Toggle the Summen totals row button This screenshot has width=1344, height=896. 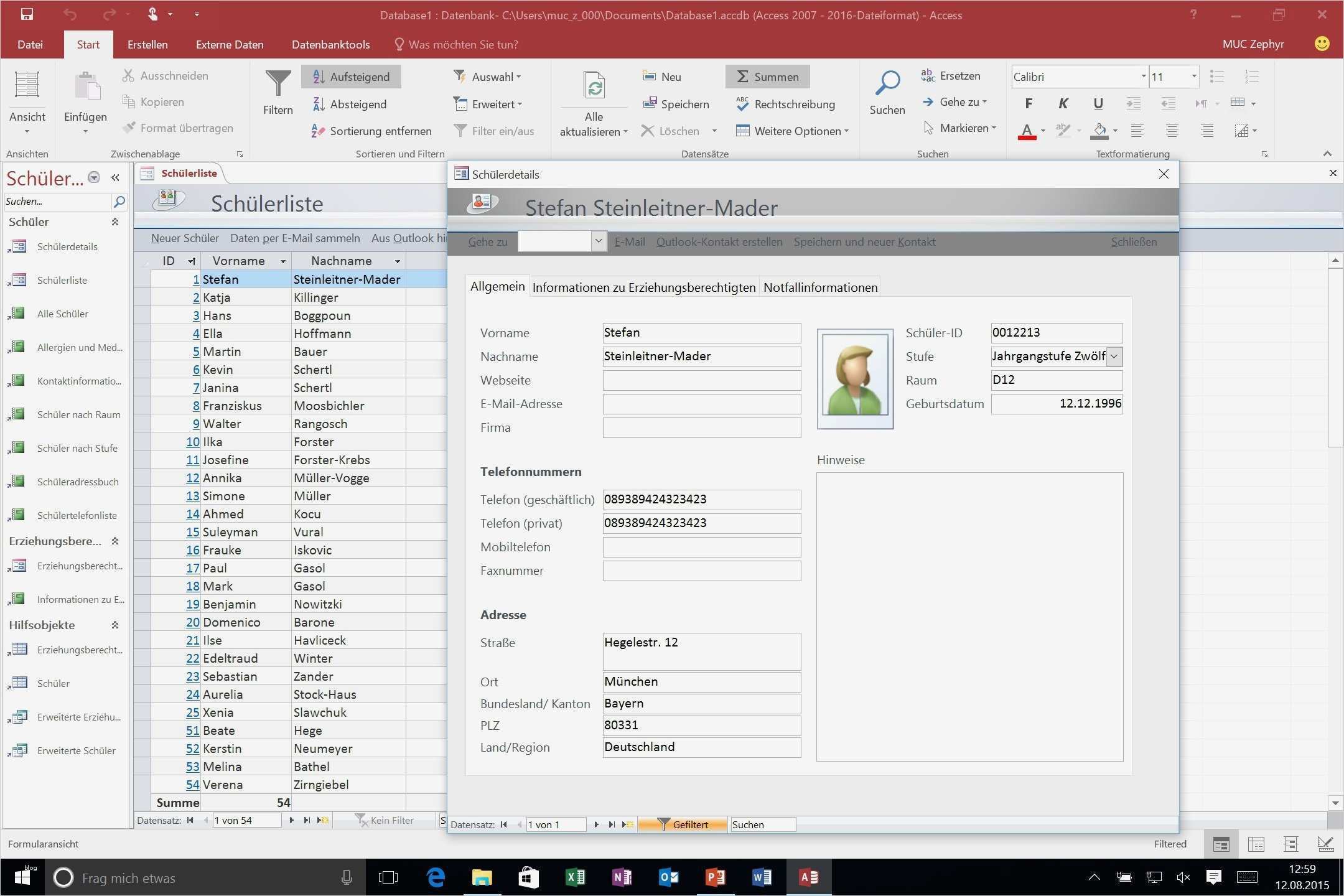[x=767, y=77]
